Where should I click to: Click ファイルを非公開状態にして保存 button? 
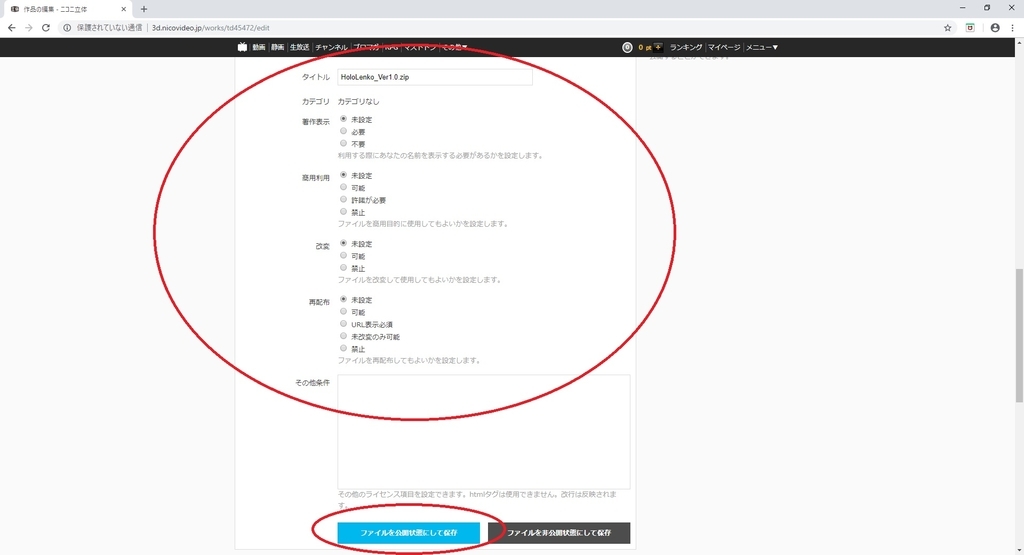tap(559, 533)
